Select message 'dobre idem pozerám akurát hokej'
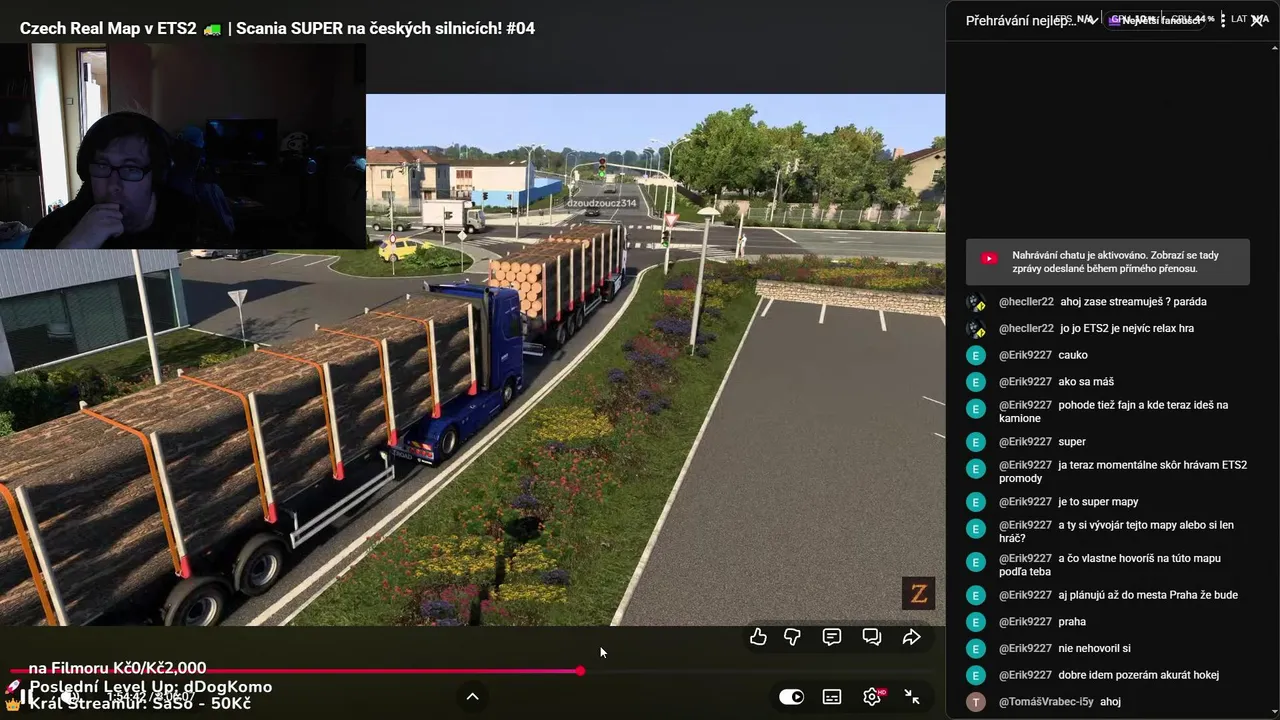The width and height of the screenshot is (1280, 720). pos(1138,675)
